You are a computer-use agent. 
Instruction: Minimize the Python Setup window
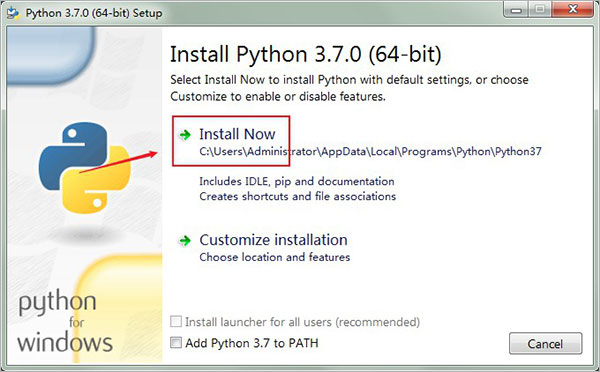(516, 9)
